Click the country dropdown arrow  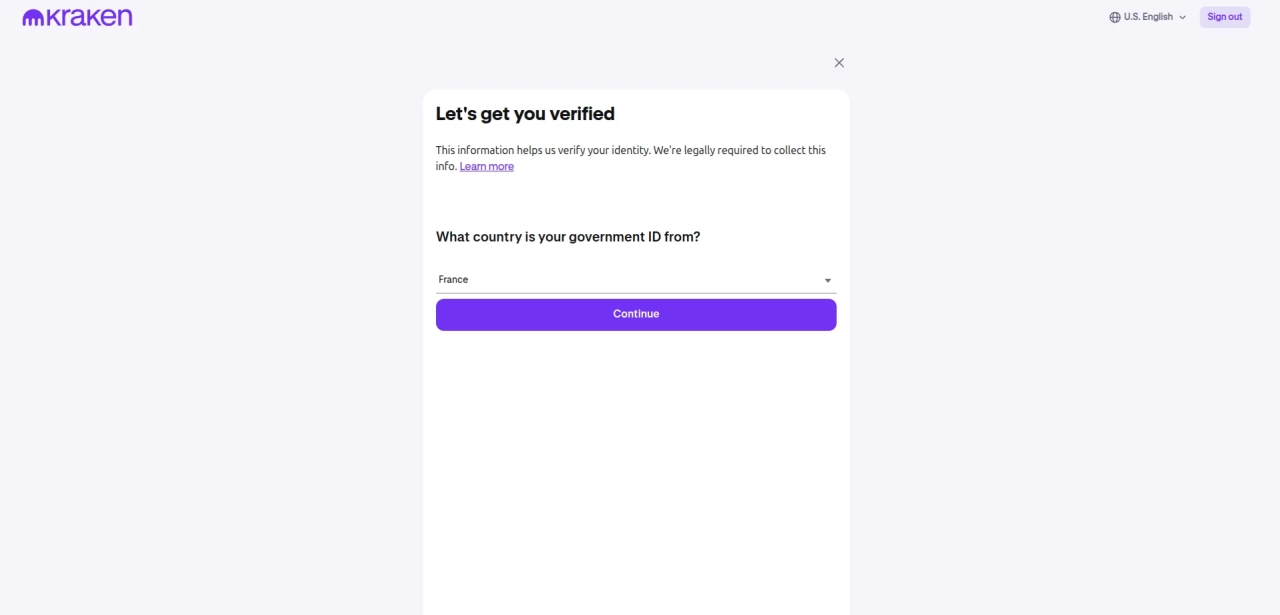(x=827, y=281)
